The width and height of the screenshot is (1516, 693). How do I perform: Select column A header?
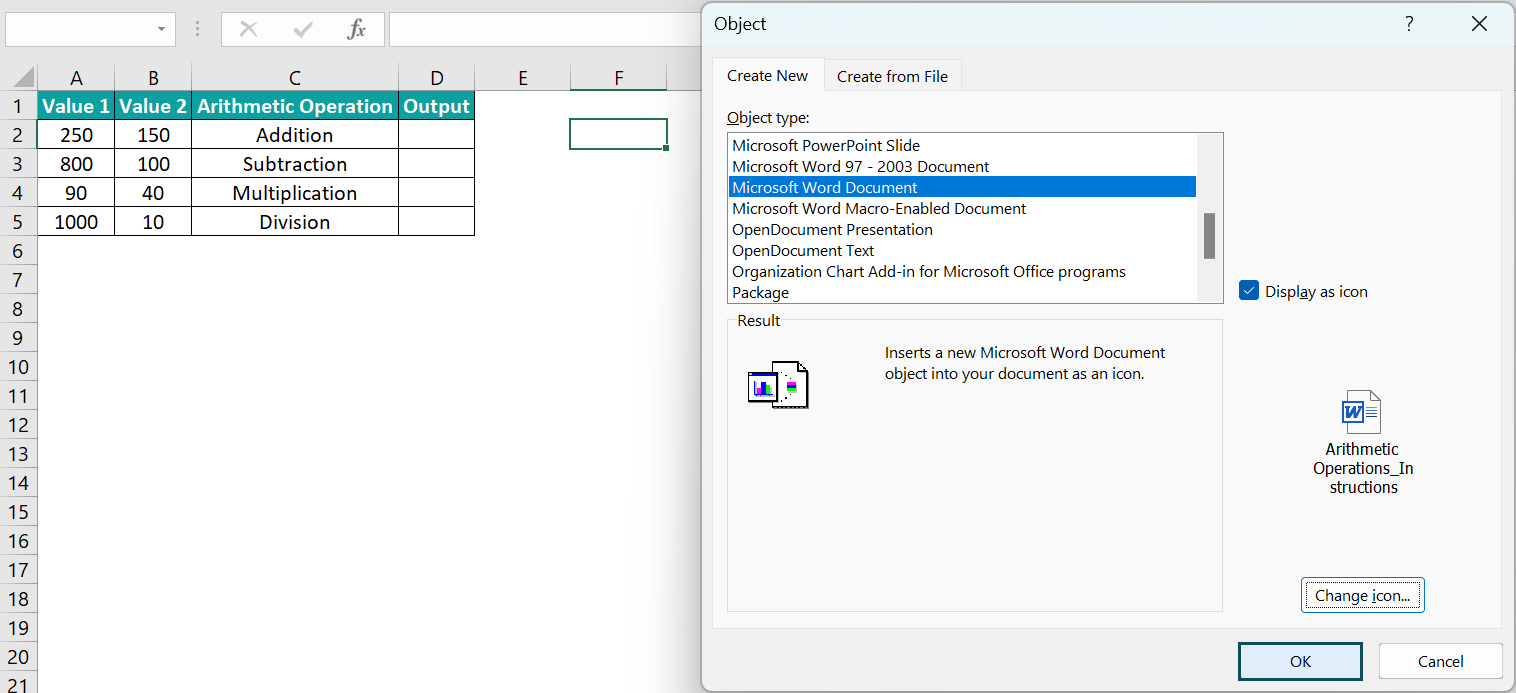coord(76,78)
